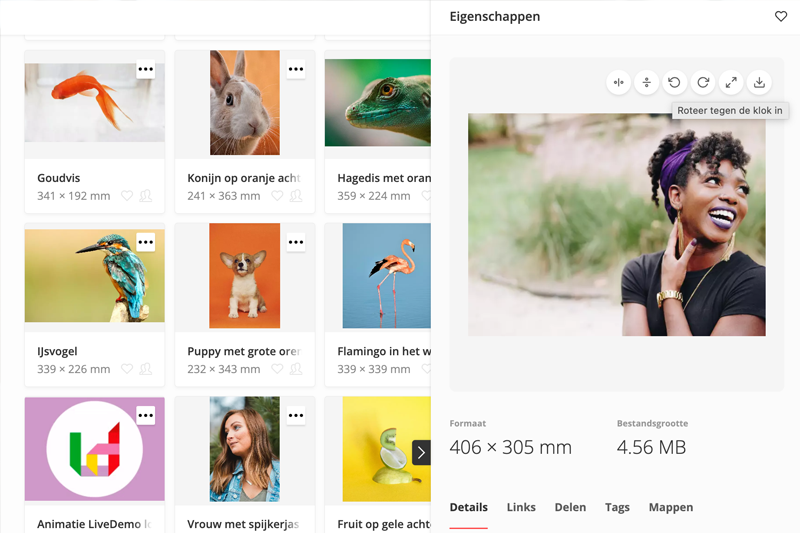
Task: Click the Vrouw met spijkerjas title
Action: pyautogui.click(x=243, y=524)
